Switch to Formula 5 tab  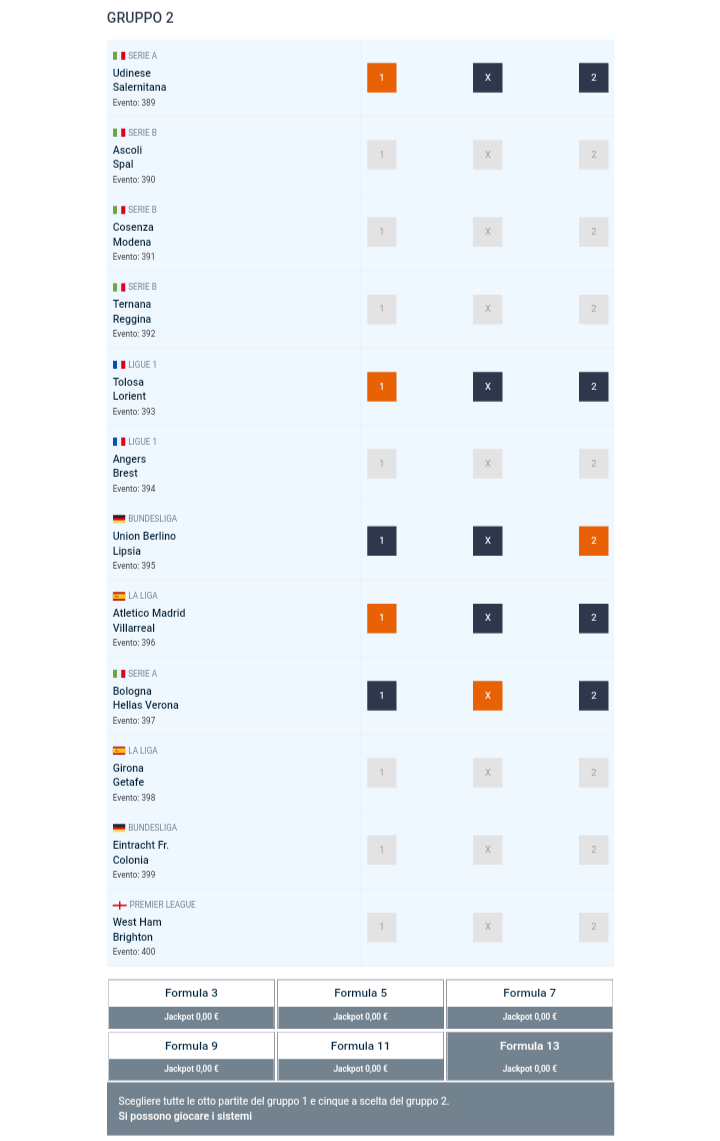[360, 993]
